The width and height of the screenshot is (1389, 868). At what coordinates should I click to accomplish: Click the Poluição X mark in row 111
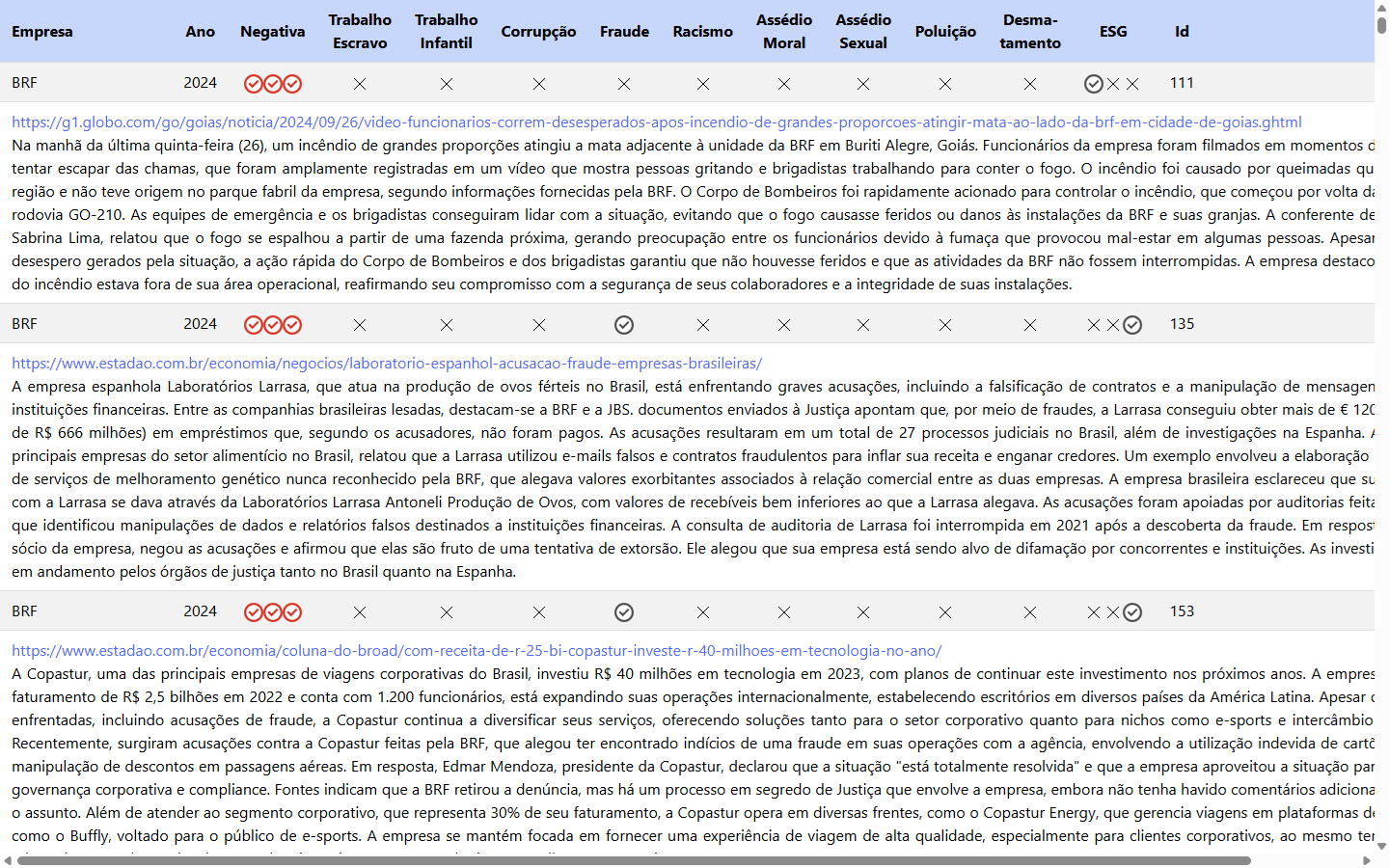pos(945,84)
